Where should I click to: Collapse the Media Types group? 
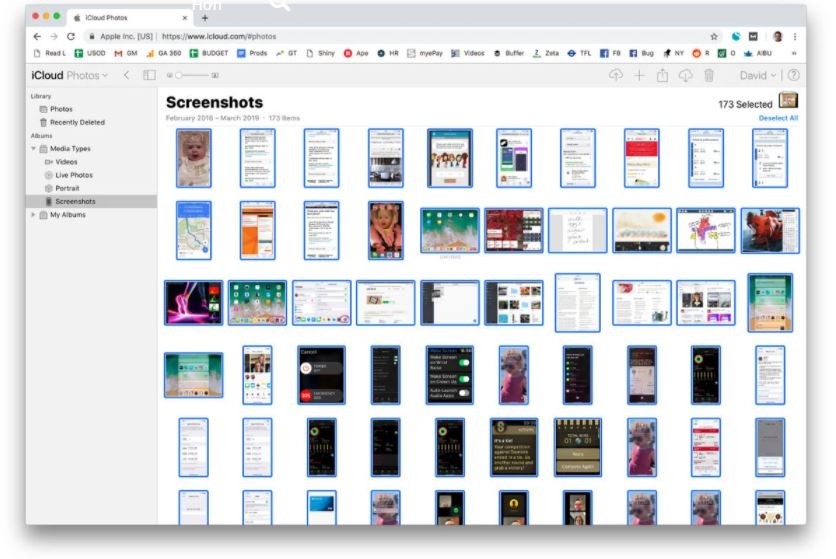coord(33,148)
